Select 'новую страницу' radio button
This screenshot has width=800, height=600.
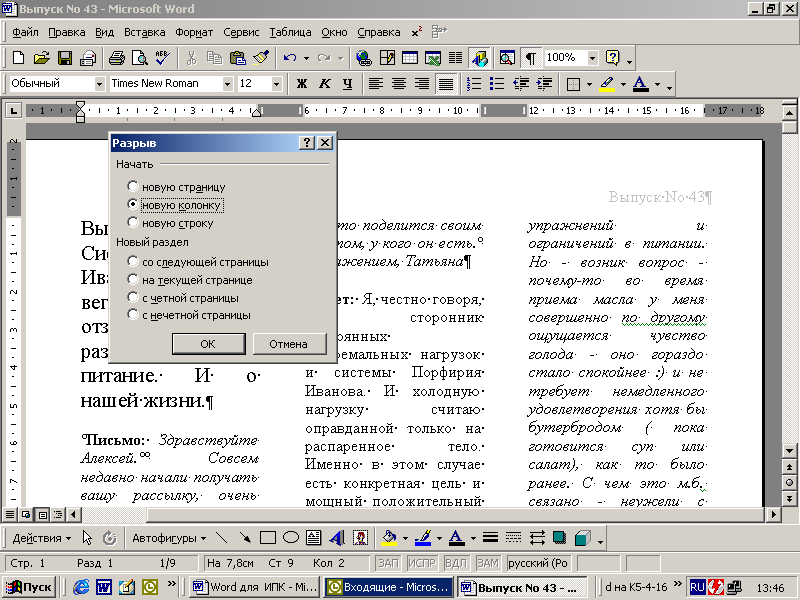133,186
